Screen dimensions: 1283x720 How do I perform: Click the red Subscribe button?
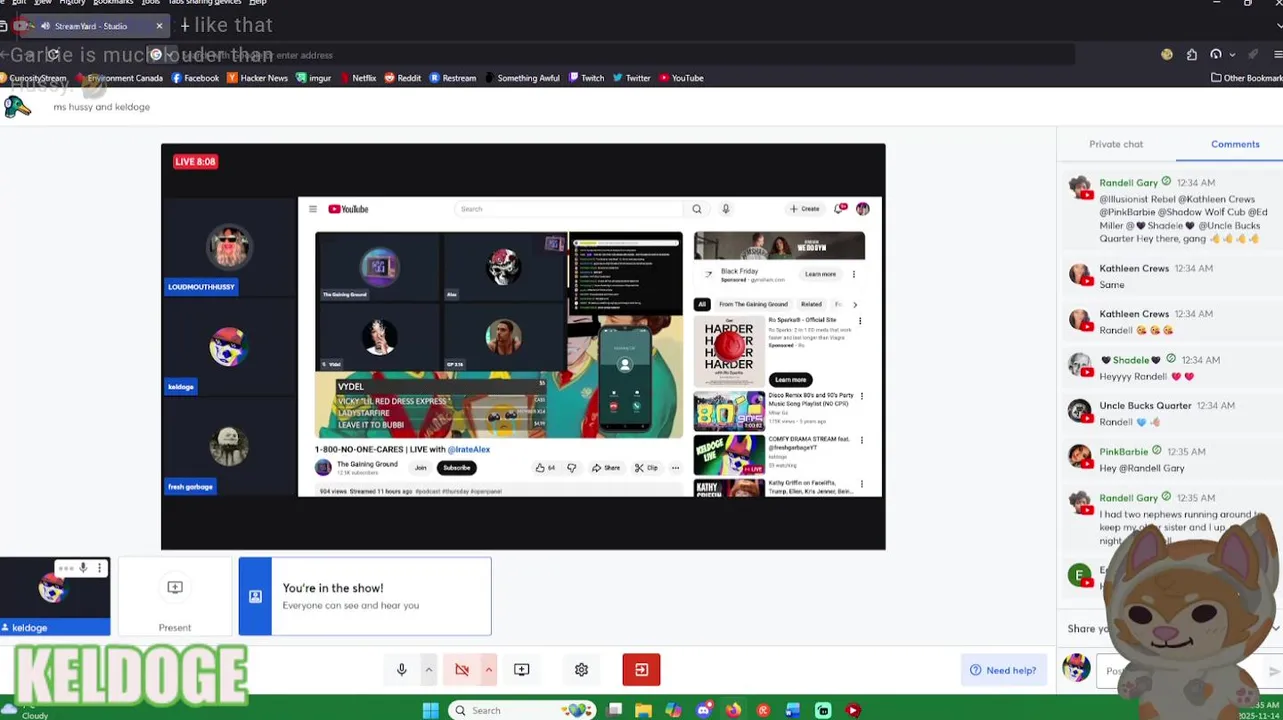pyautogui.click(x=456, y=468)
